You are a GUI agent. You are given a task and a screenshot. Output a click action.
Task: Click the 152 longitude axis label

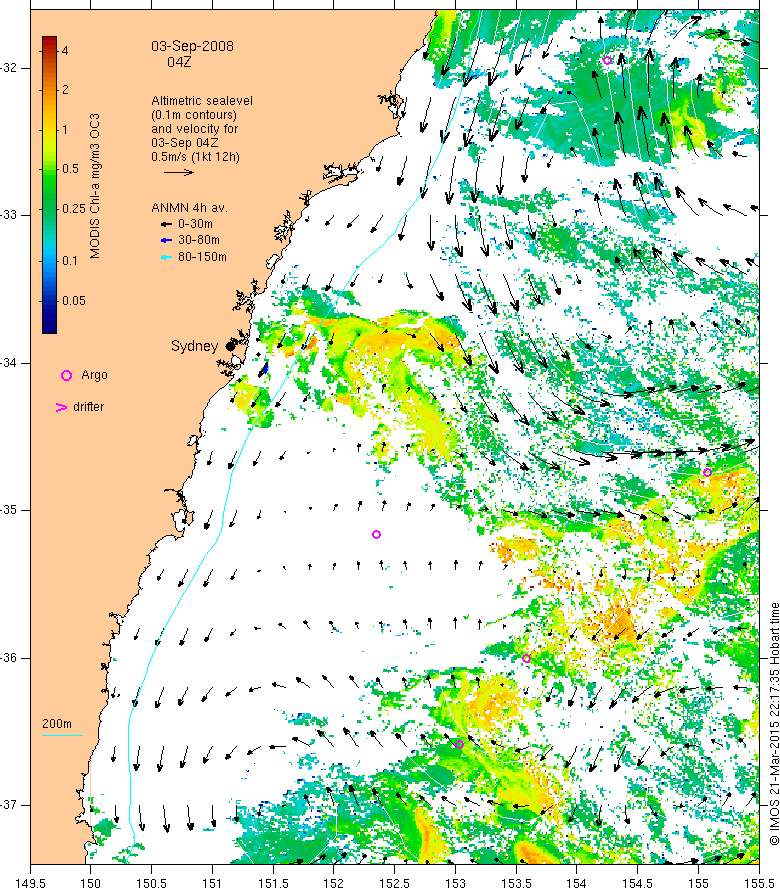tap(333, 884)
